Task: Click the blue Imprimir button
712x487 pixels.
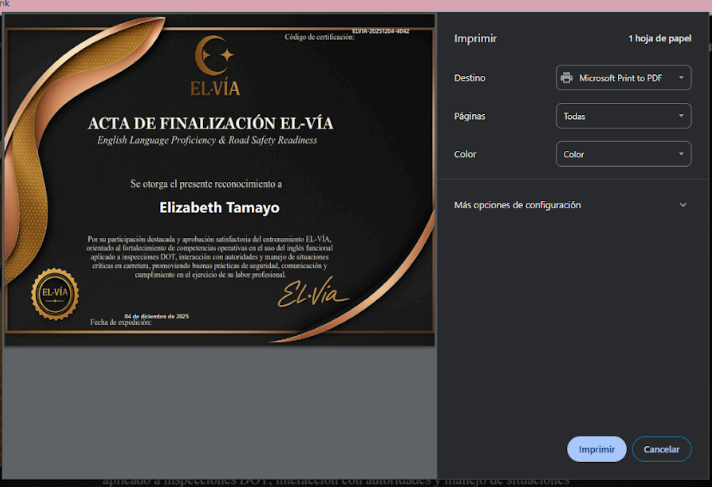Action: pyautogui.click(x=596, y=449)
